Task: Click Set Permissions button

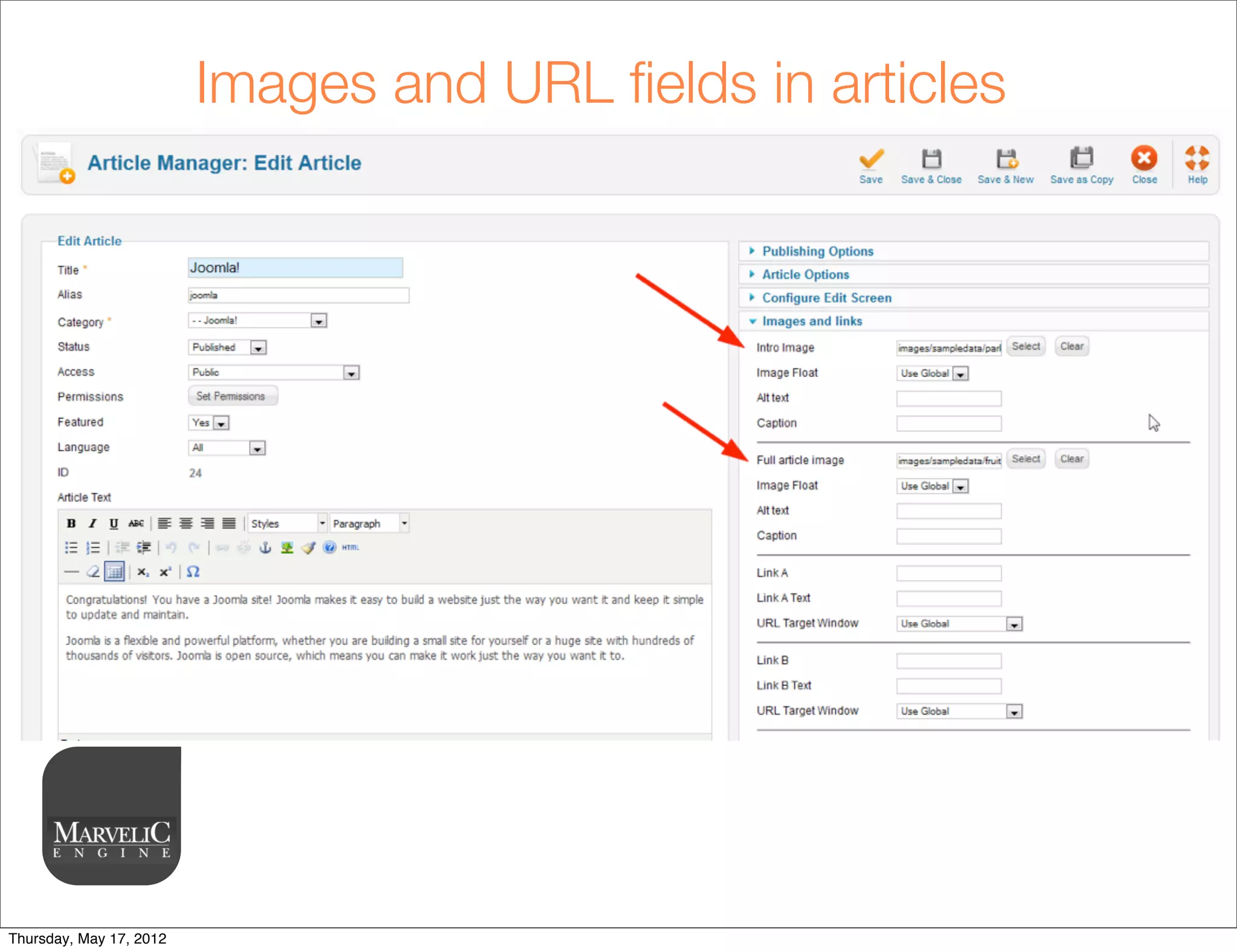Action: (232, 396)
